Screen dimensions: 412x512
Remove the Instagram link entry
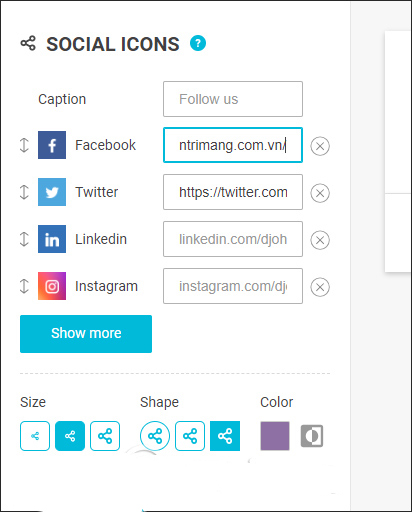[x=320, y=287]
